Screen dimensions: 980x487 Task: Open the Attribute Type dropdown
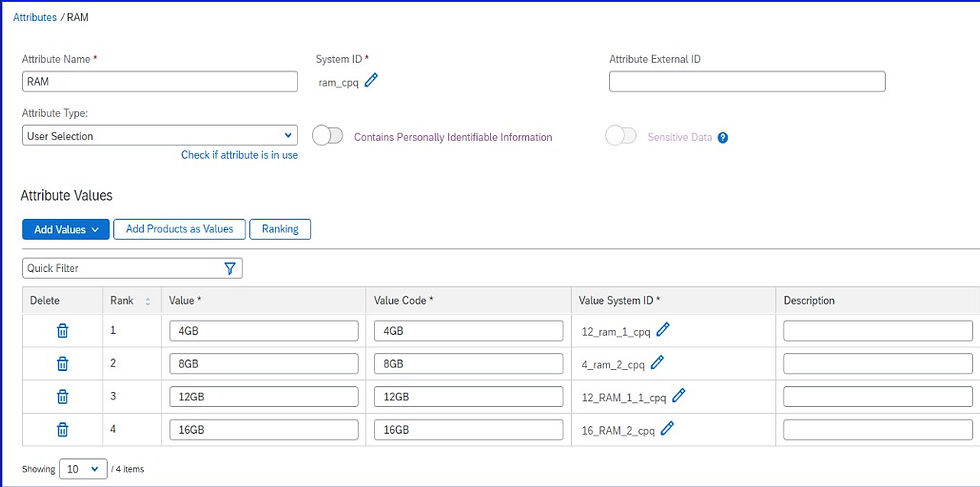click(160, 136)
